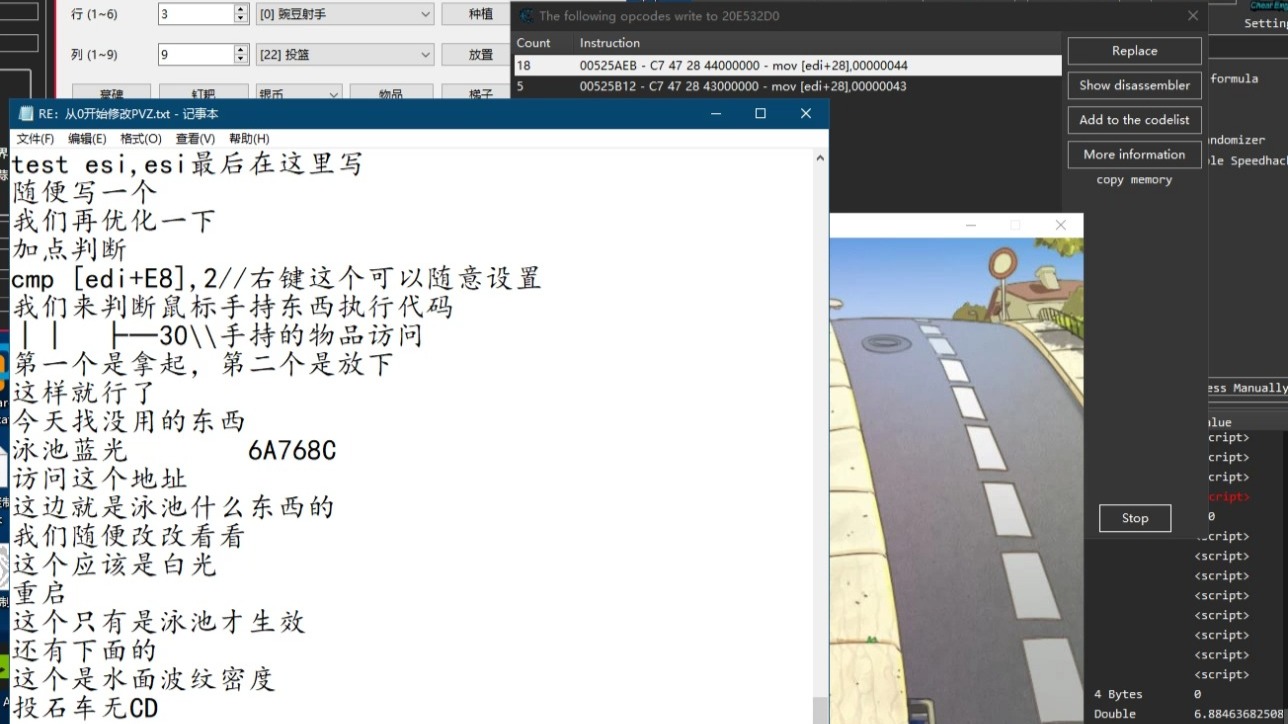The width and height of the screenshot is (1288, 724).
Task: Click the Notepad scrollbar up arrow
Action: point(820,158)
